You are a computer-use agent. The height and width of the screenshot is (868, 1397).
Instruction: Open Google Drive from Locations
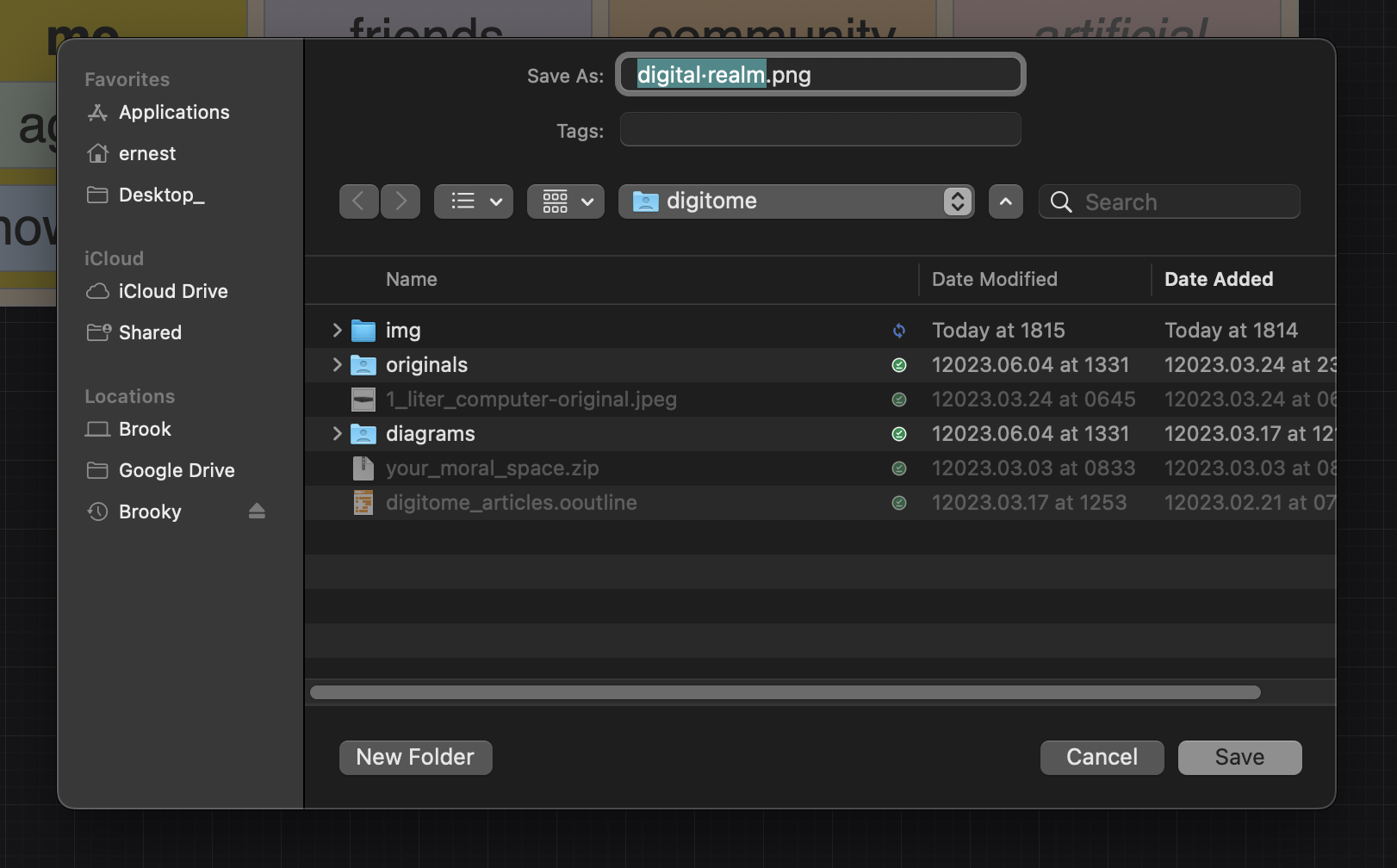coord(176,470)
